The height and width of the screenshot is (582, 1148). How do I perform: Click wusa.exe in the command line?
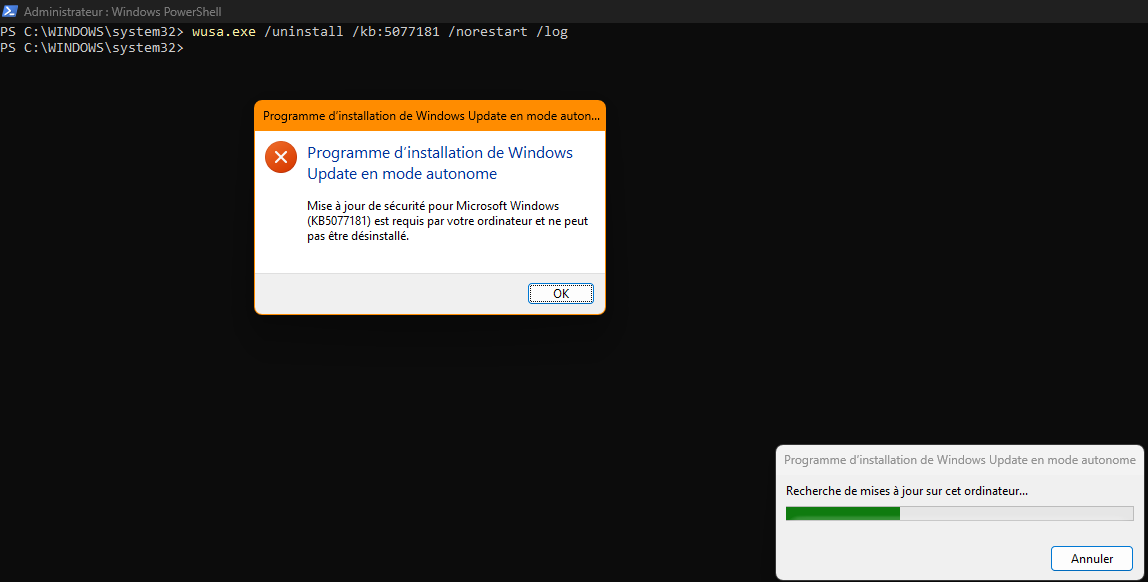point(224,32)
